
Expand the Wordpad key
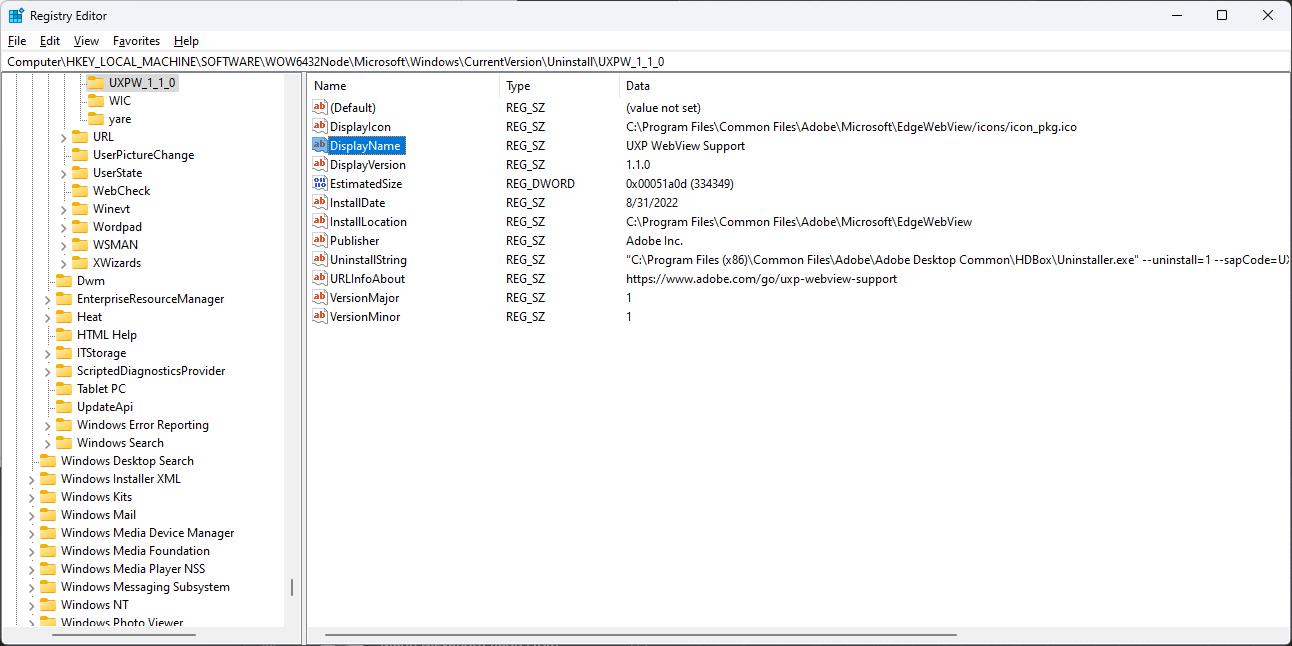pyautogui.click(x=63, y=227)
